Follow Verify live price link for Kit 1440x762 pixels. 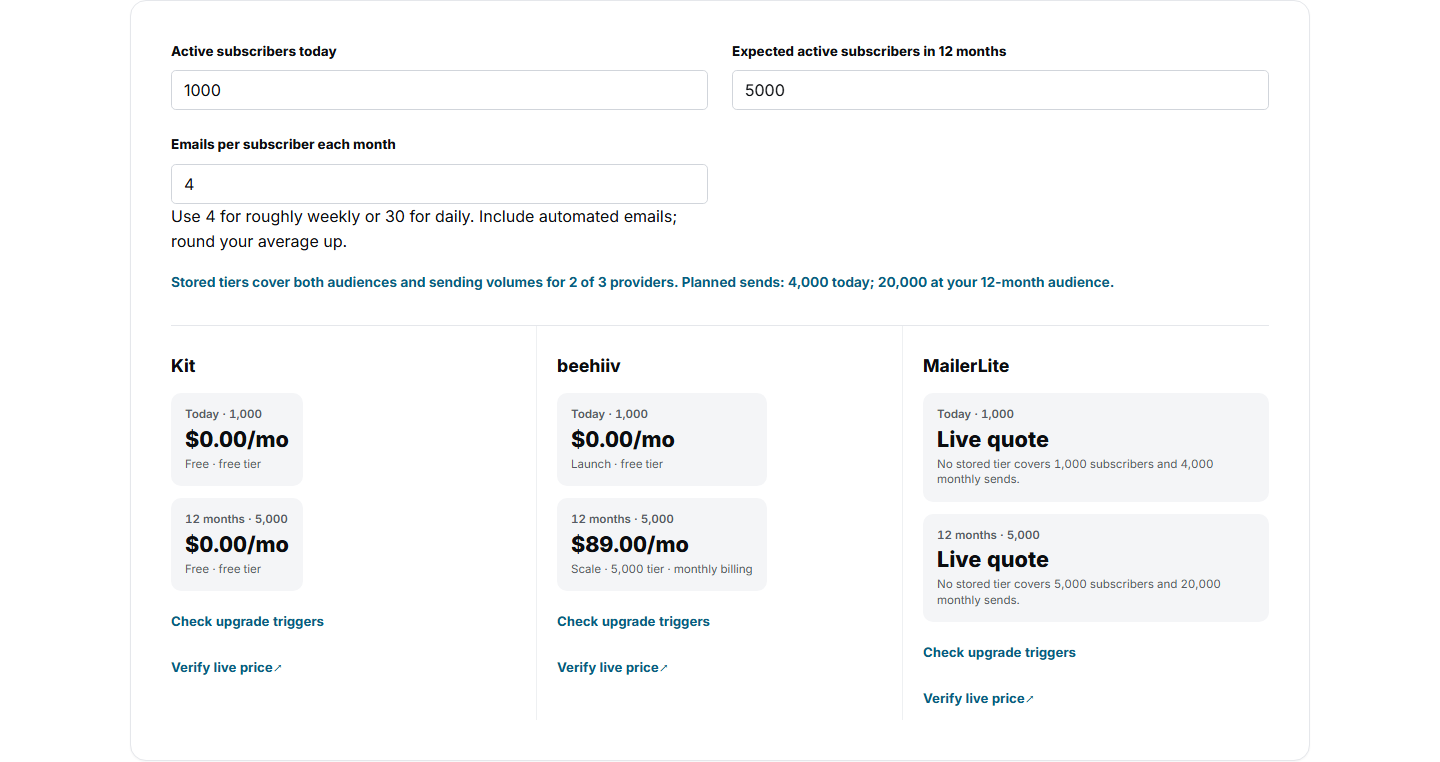[x=227, y=667]
